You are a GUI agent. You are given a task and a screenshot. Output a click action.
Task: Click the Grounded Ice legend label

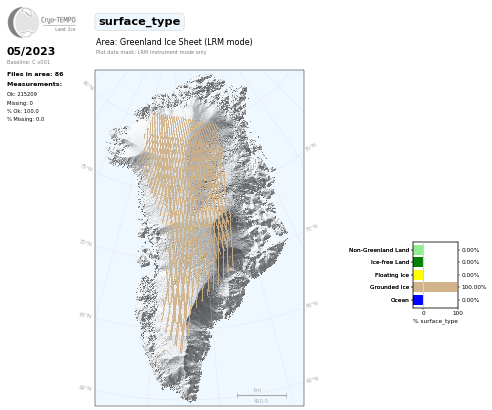click(x=389, y=287)
